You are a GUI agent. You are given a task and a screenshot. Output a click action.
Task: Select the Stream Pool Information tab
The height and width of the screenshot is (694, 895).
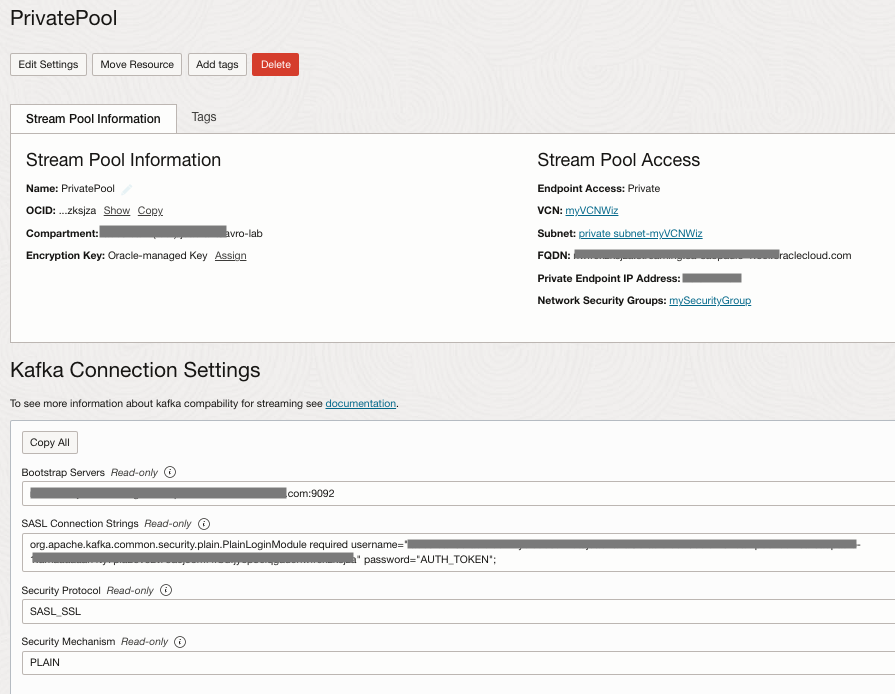[x=93, y=118]
